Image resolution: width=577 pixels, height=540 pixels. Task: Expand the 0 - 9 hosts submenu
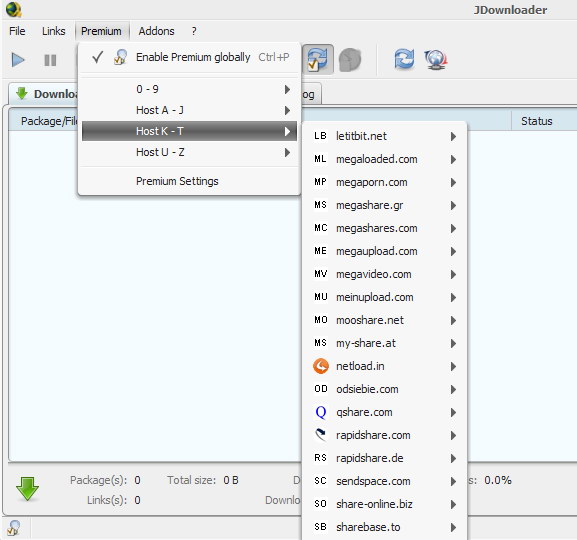coord(189,89)
